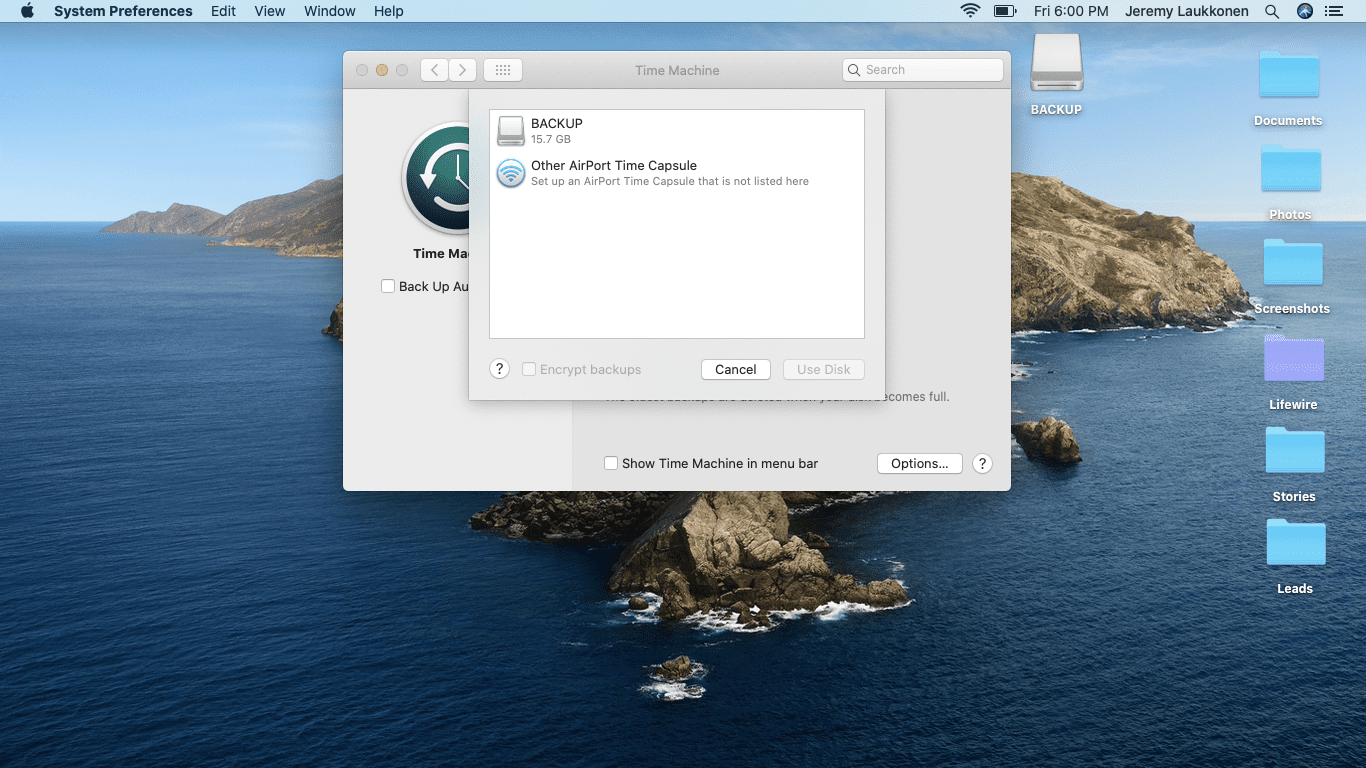Click the preferences Search field
This screenshot has height=768, width=1366.
(923, 70)
